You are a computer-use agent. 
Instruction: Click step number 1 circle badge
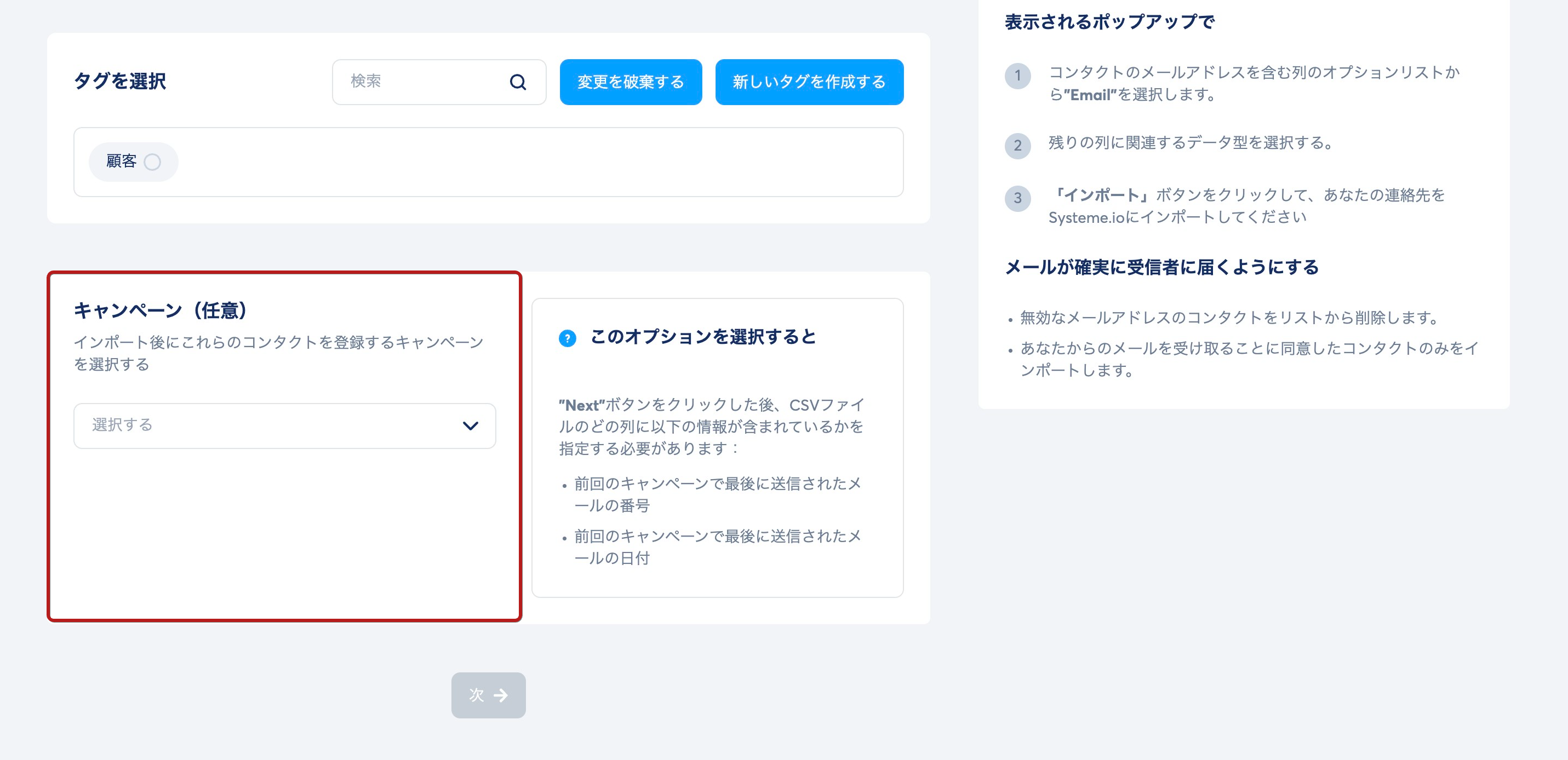coord(1017,76)
